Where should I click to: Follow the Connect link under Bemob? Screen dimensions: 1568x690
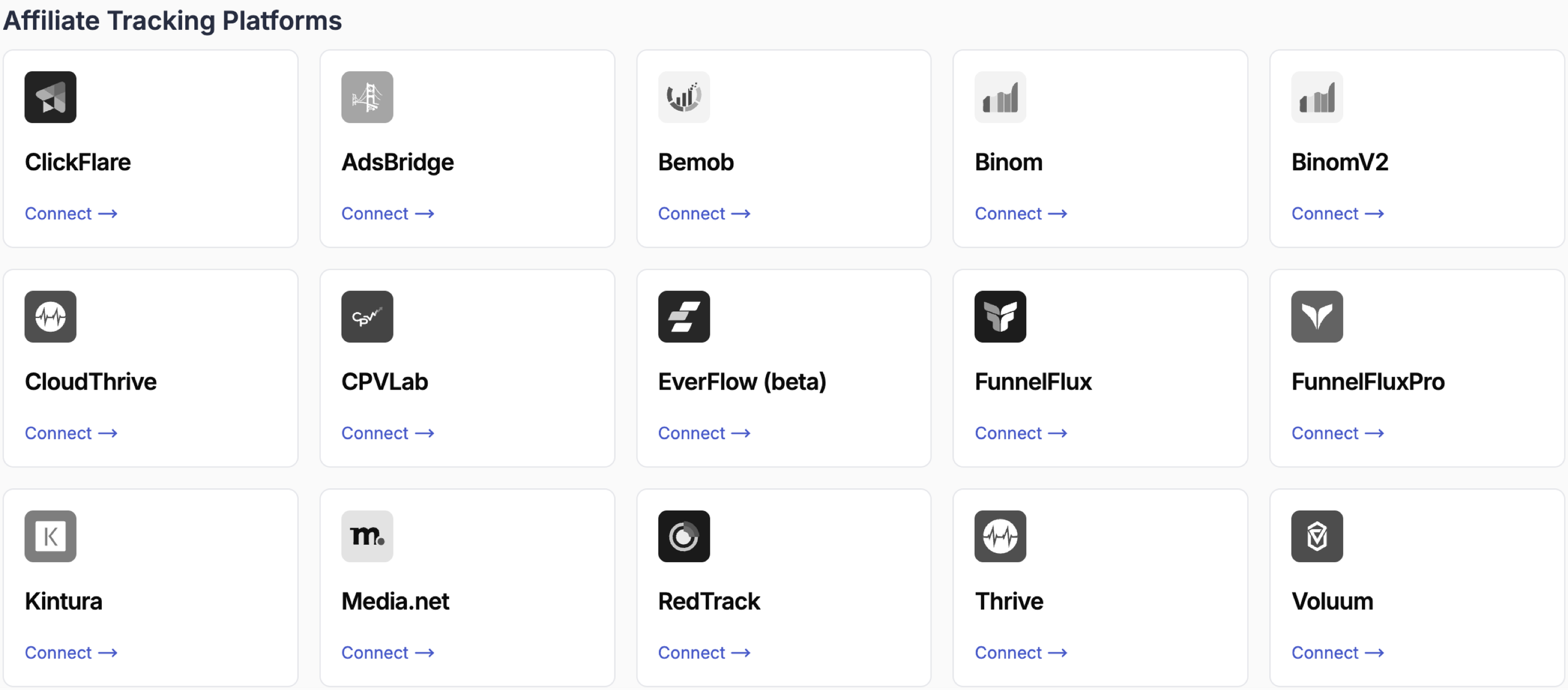[704, 213]
